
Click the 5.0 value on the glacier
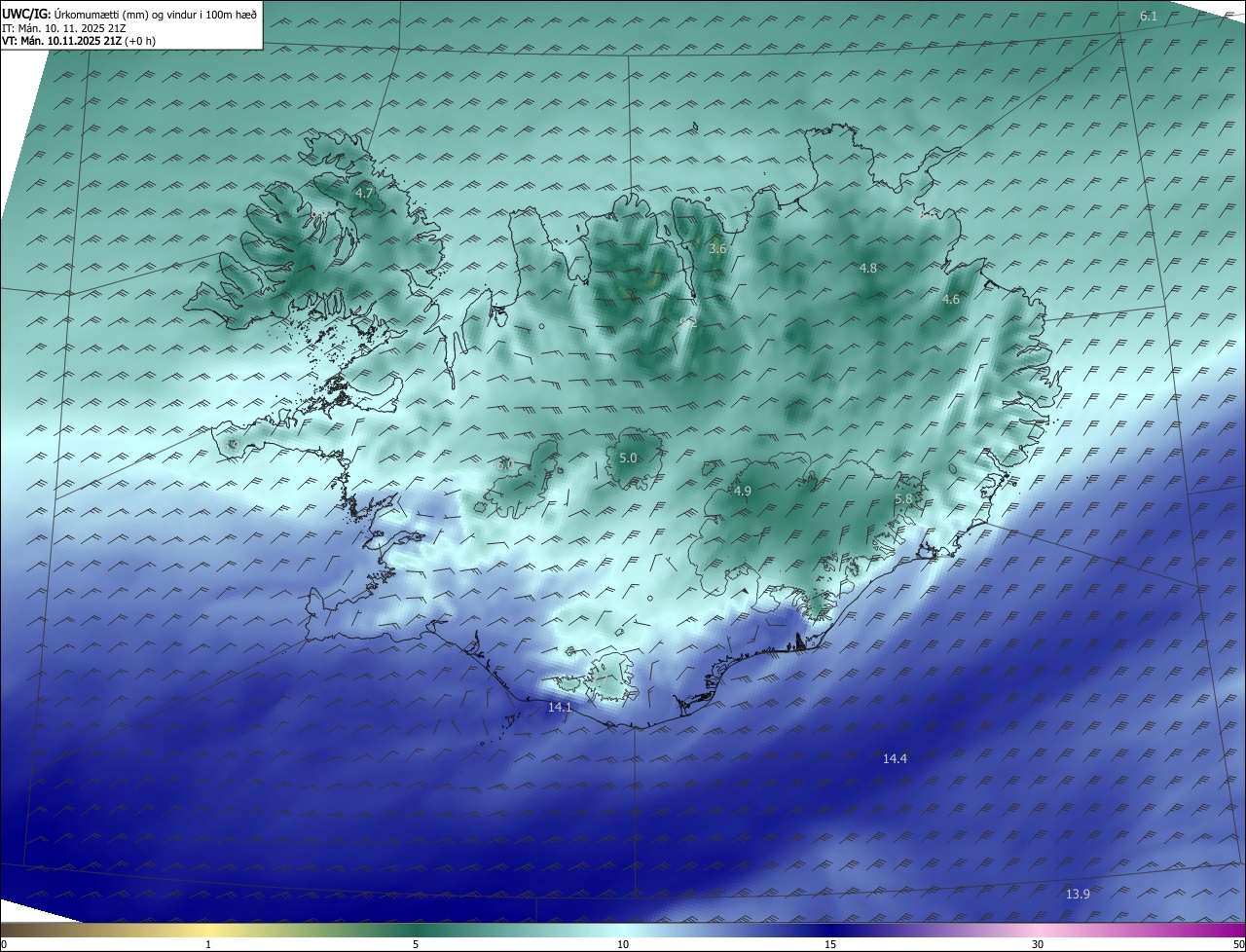coord(628,458)
